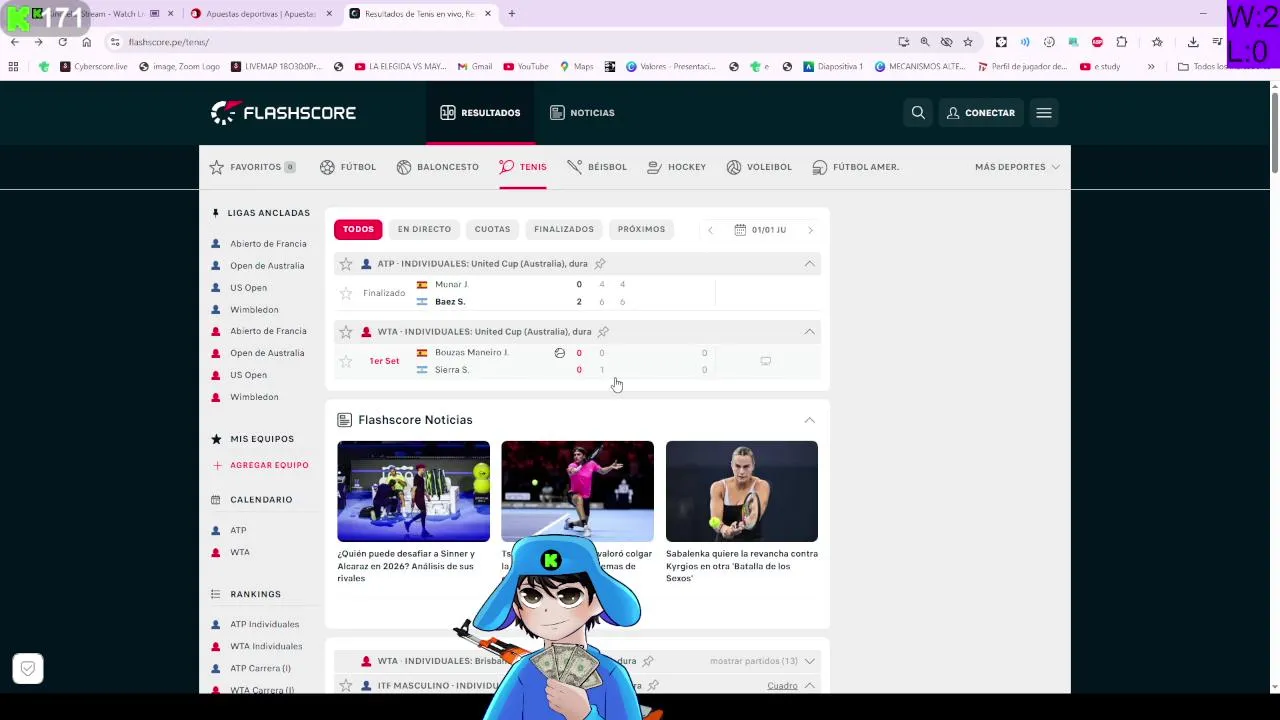Pin the ITF Masculino league

(x=653, y=686)
